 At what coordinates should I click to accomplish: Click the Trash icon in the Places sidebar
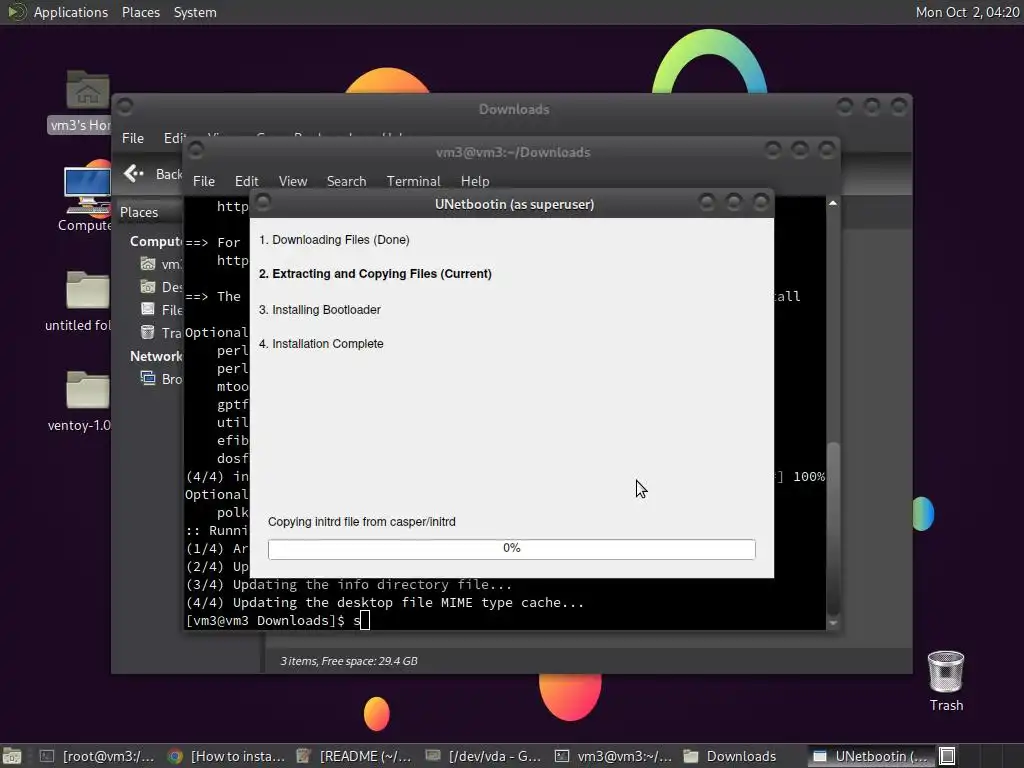[x=148, y=332]
